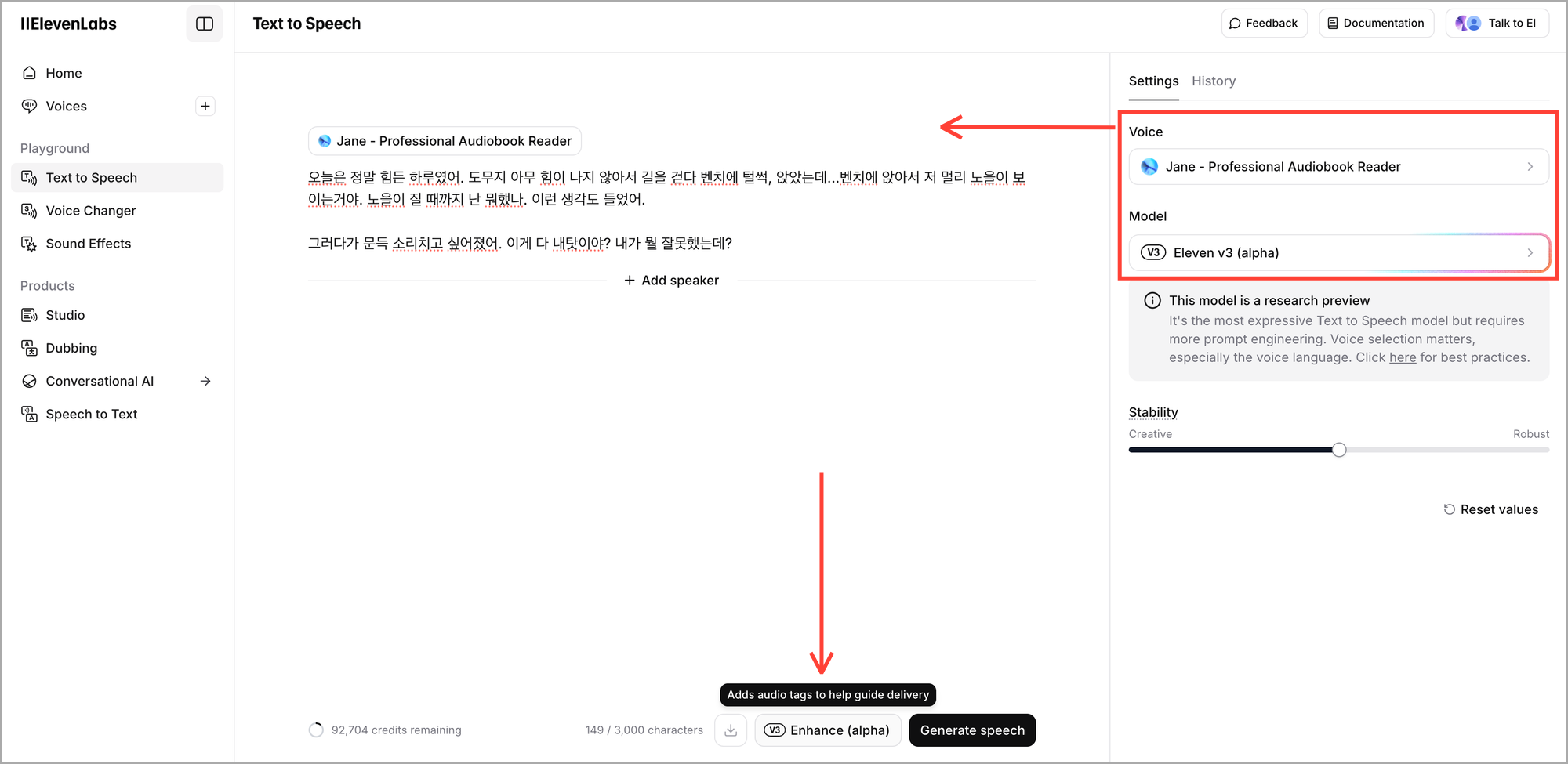Image resolution: width=1568 pixels, height=764 pixels.
Task: Click the 'here' best practices link
Action: pos(1403,357)
